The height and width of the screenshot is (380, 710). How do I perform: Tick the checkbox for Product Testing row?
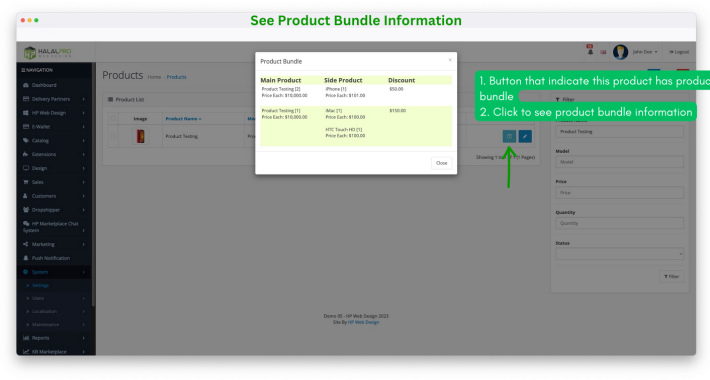pos(113,136)
